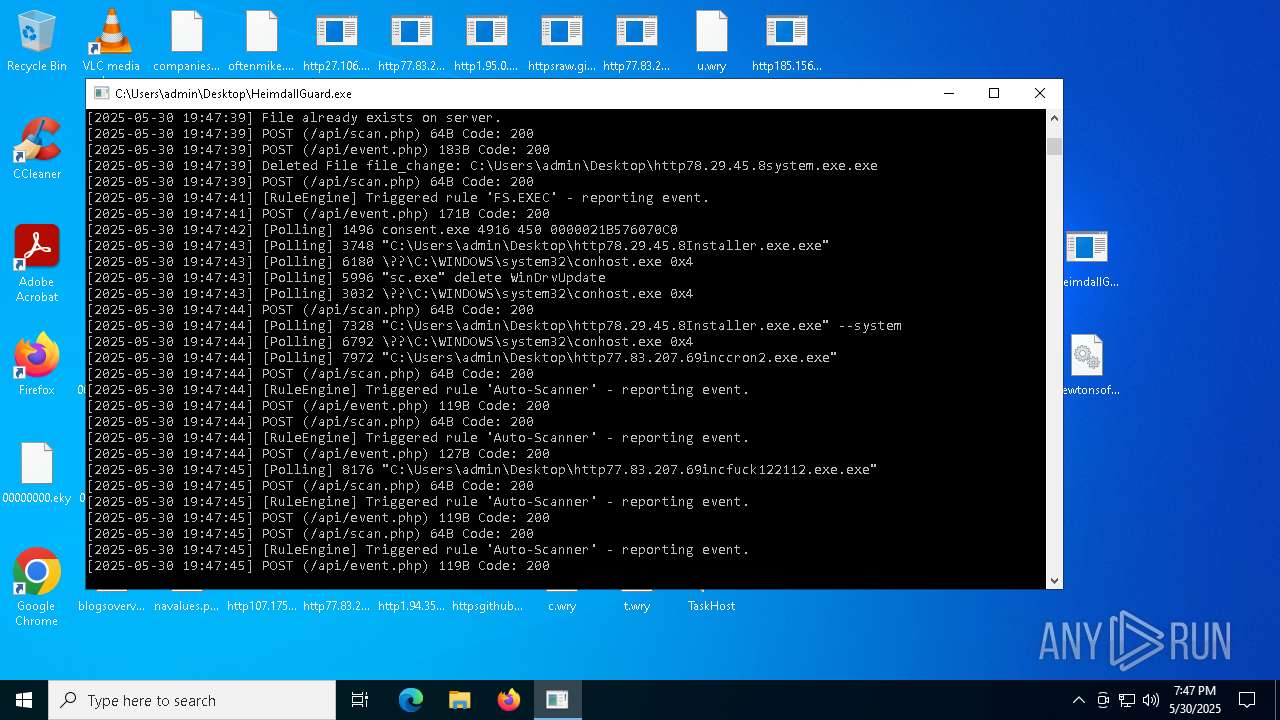
Task: Close the HeimdallGuard console window
Action: click(x=1040, y=93)
